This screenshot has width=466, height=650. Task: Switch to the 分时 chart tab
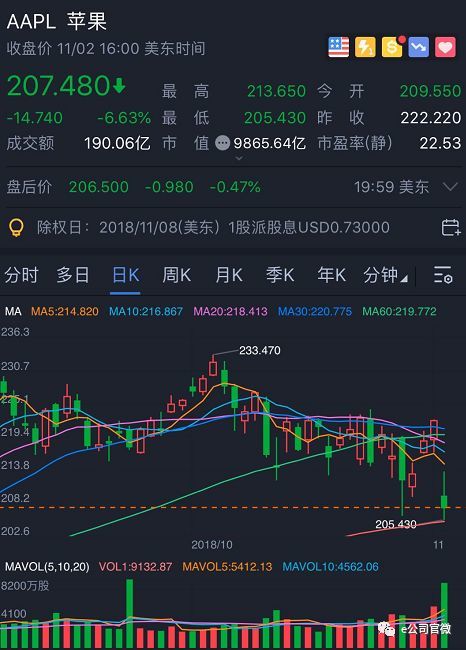(21, 275)
